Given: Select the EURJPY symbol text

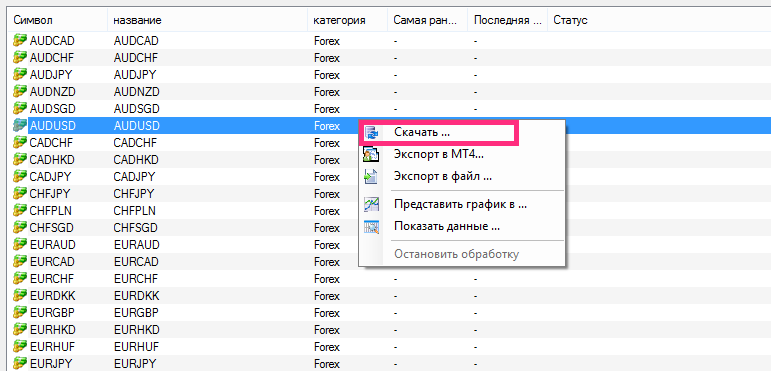Looking at the screenshot, I should pyautogui.click(x=51, y=364).
